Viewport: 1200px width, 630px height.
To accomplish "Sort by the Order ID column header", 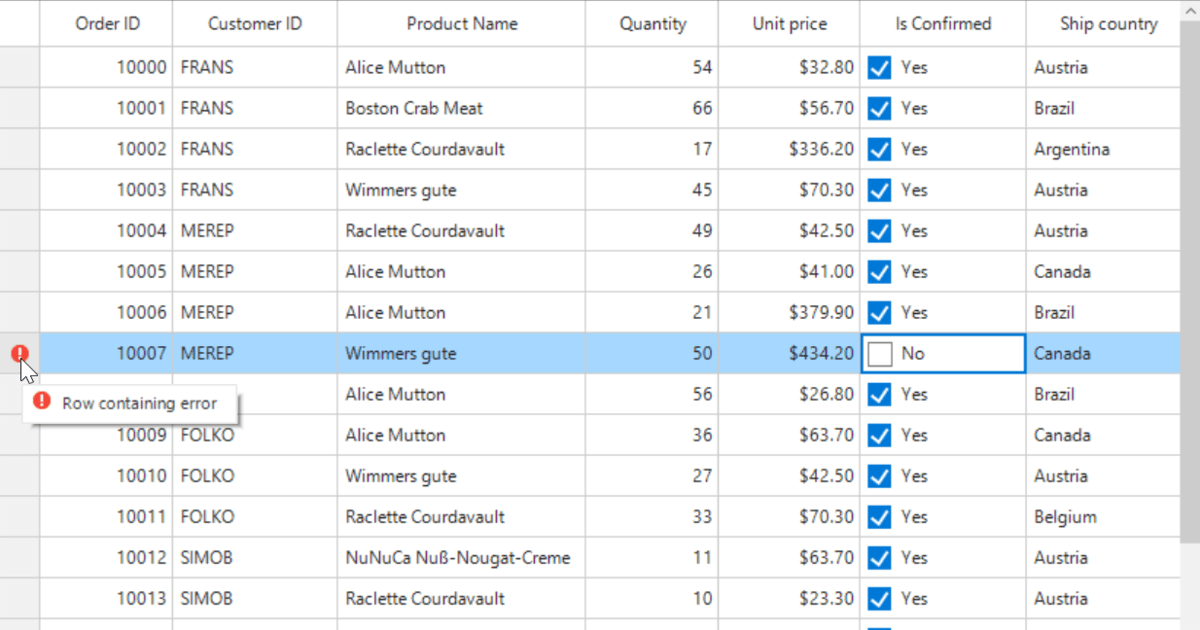I will pos(107,24).
